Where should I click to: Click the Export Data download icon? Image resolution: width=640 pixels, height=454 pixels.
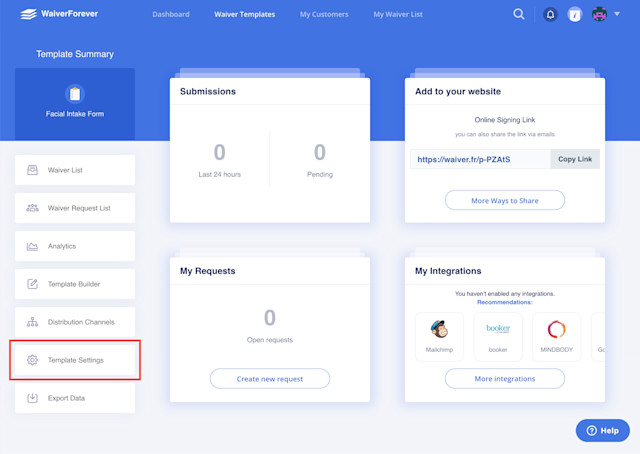pyautogui.click(x=32, y=398)
